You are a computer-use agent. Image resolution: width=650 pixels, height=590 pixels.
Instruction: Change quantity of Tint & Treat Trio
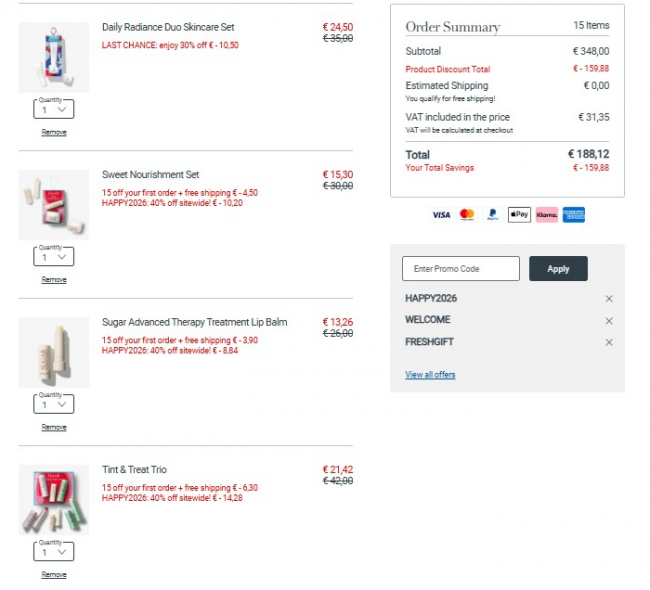54,551
